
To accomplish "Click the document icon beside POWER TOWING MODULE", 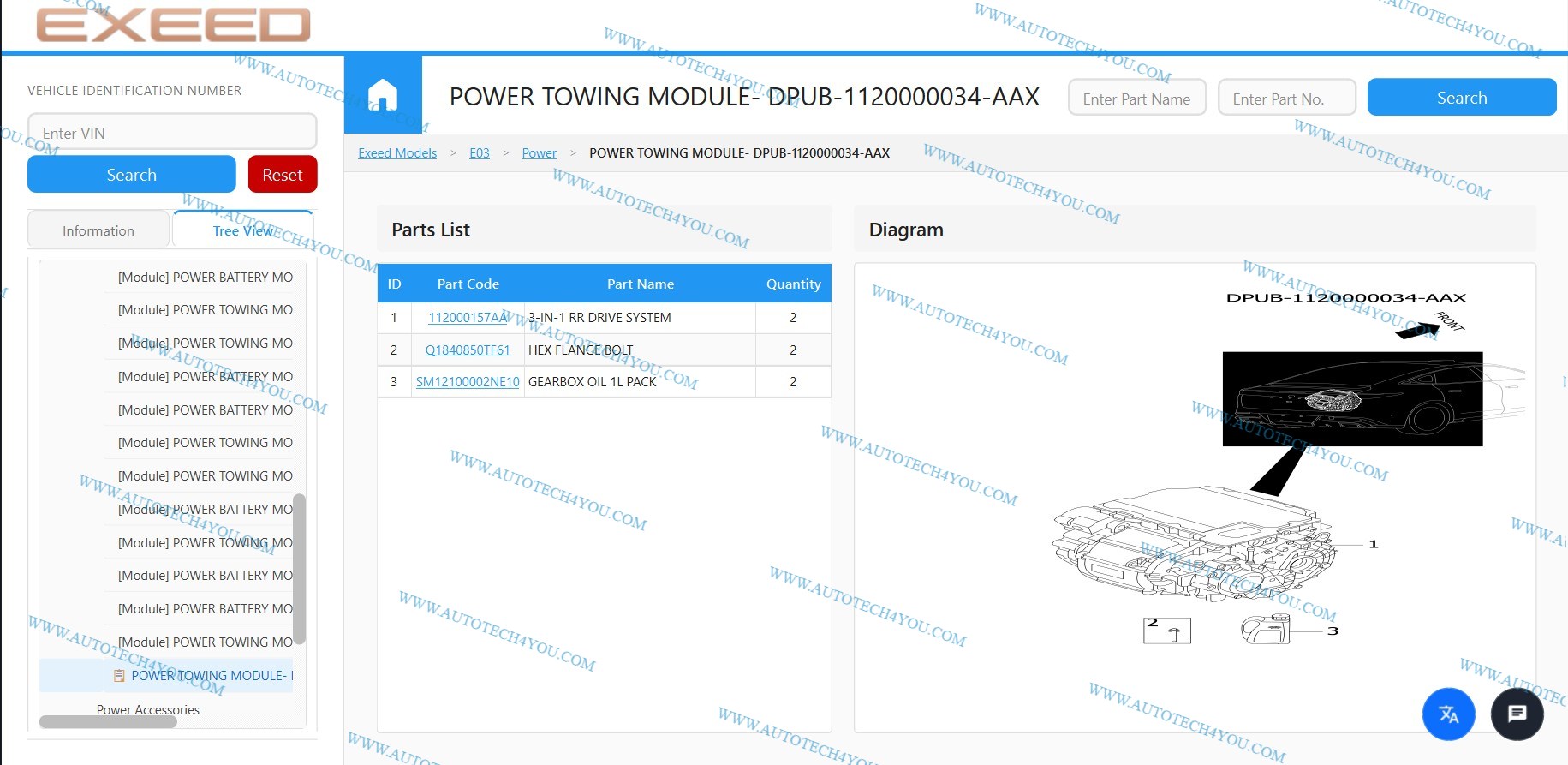I will pyautogui.click(x=119, y=676).
